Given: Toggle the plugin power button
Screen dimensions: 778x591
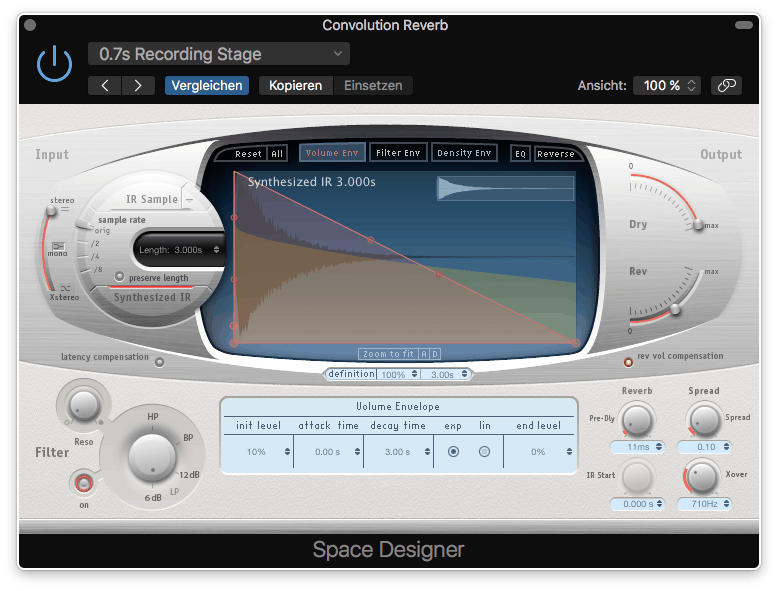Looking at the screenshot, I should (x=55, y=64).
